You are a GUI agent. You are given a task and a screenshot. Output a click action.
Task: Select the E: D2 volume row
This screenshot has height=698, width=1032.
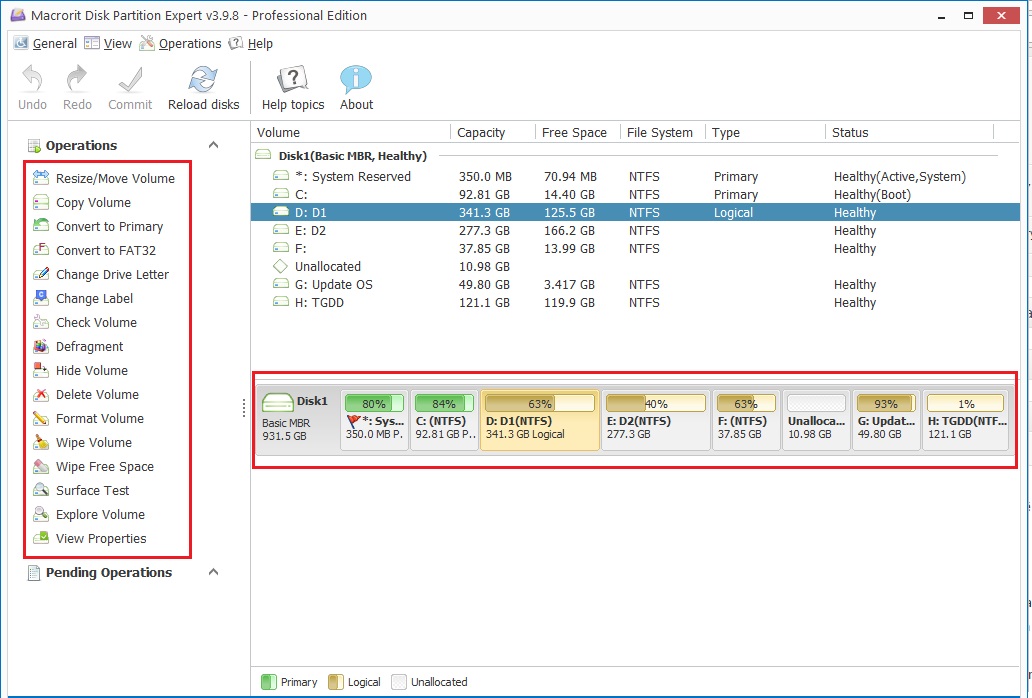point(400,230)
